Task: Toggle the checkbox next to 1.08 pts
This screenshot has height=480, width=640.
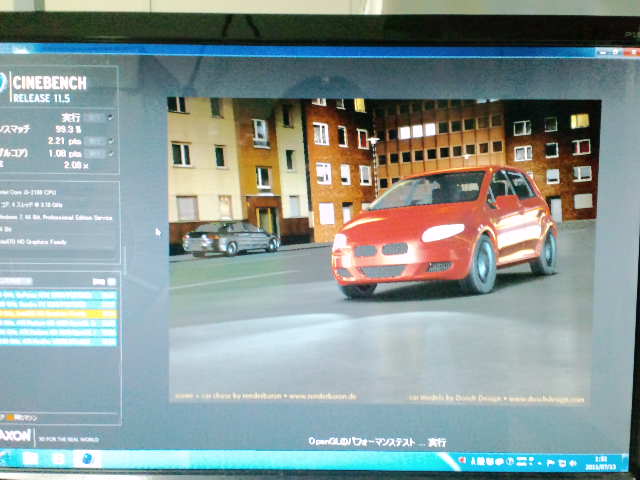Action: tap(110, 154)
